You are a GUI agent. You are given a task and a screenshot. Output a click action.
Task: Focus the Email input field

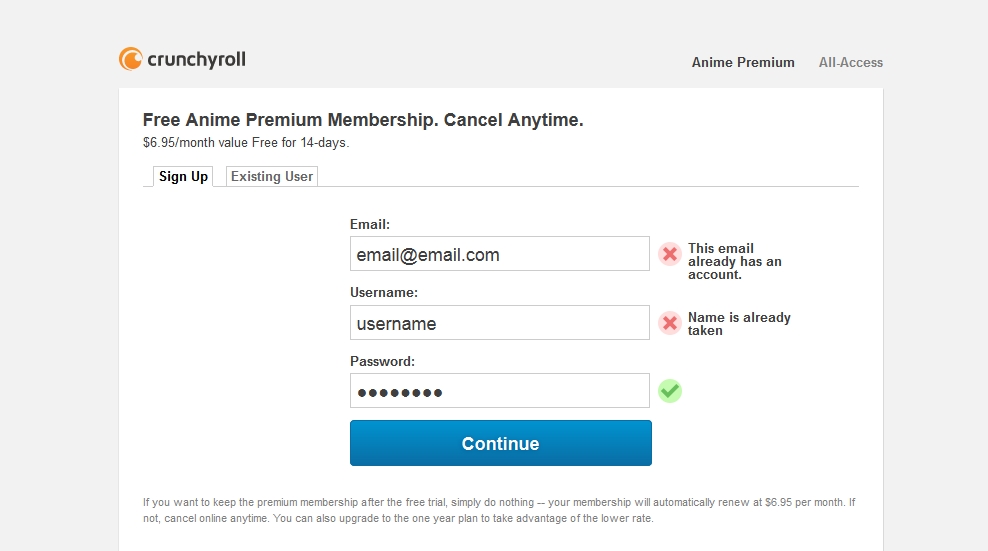click(x=500, y=254)
